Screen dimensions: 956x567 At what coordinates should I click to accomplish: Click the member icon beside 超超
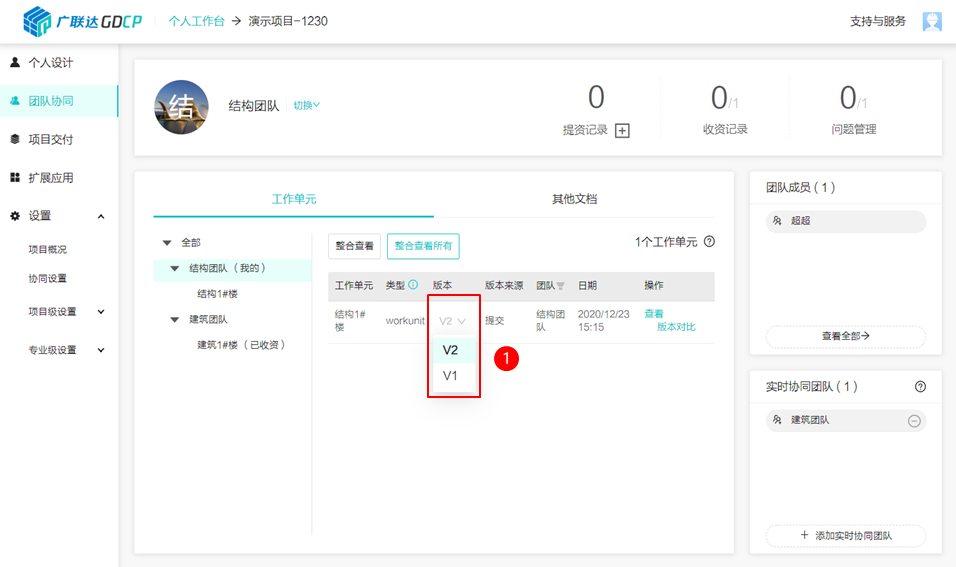[x=777, y=221]
